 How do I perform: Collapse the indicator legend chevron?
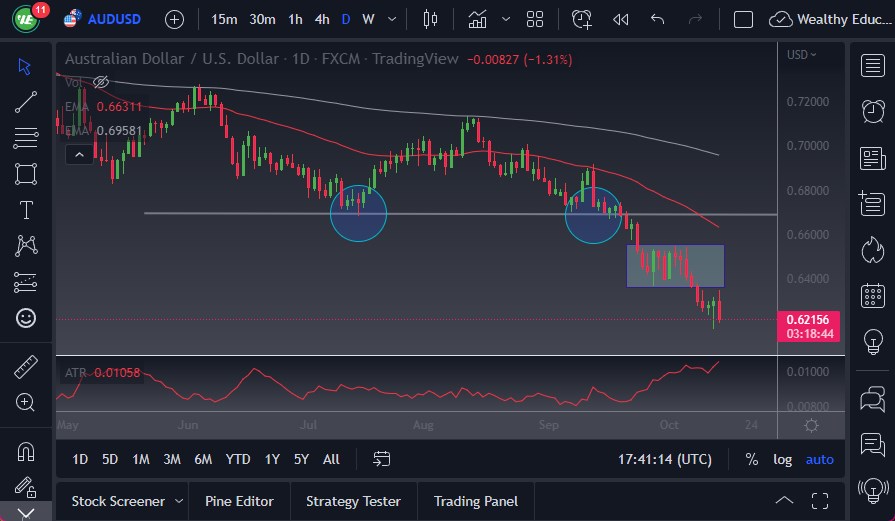(x=78, y=154)
